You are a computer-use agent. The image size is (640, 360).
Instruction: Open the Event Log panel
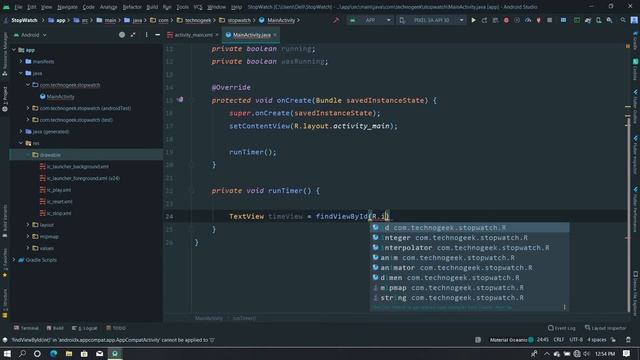(x=562, y=328)
